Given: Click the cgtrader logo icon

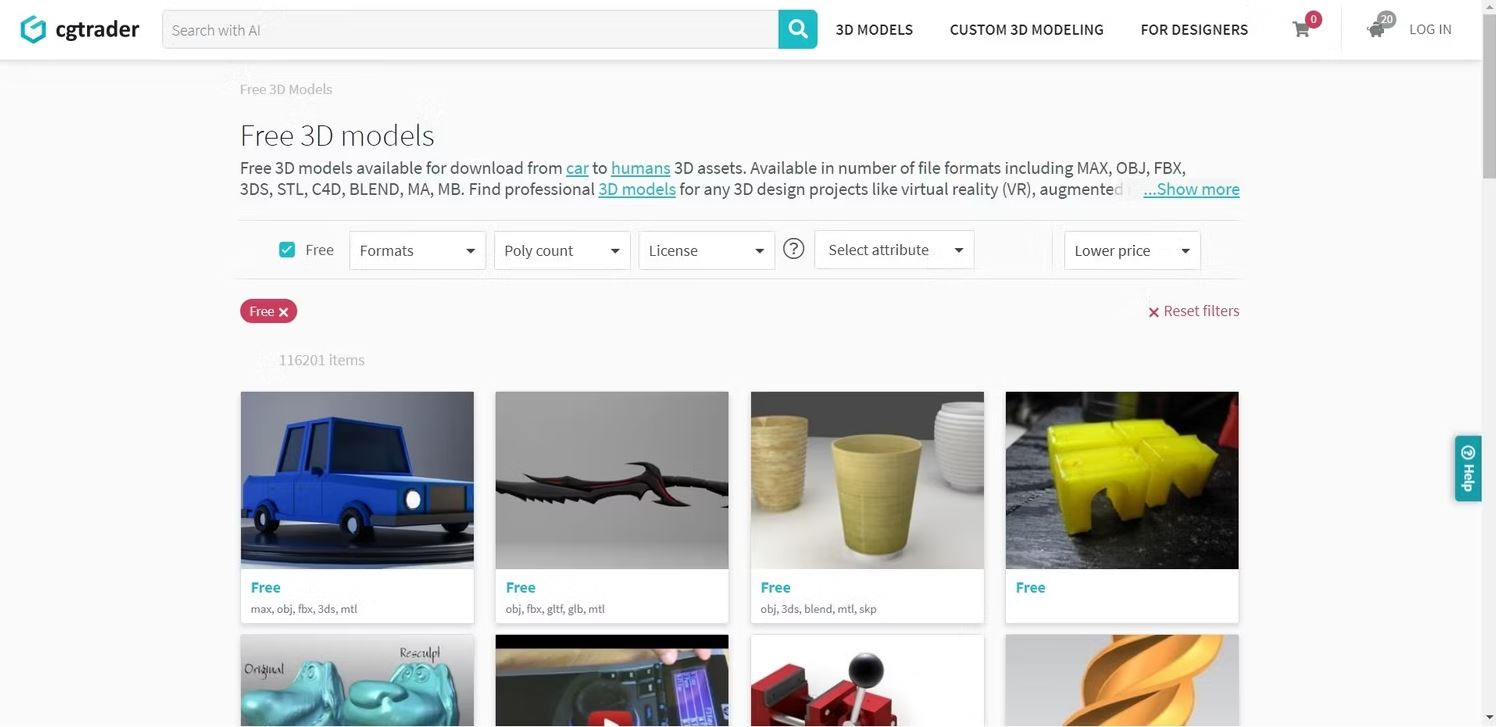Looking at the screenshot, I should coord(33,30).
